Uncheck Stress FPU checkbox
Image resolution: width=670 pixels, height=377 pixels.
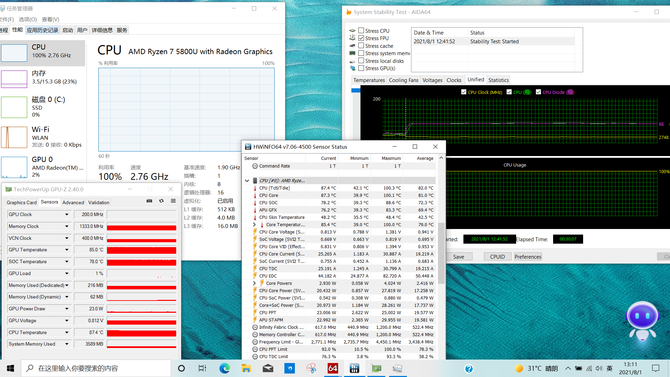coord(361,38)
